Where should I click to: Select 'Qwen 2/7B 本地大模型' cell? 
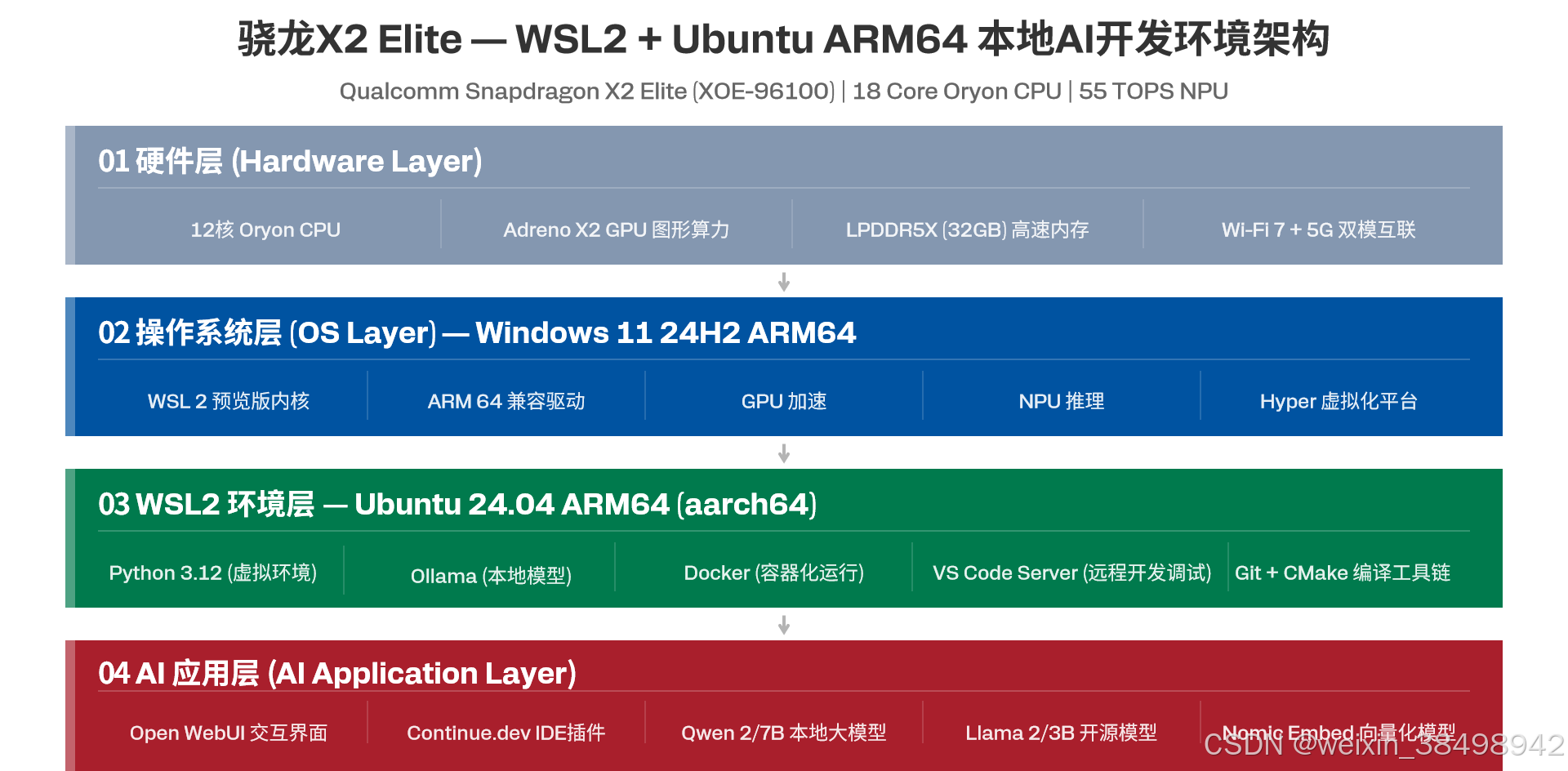pos(784,733)
